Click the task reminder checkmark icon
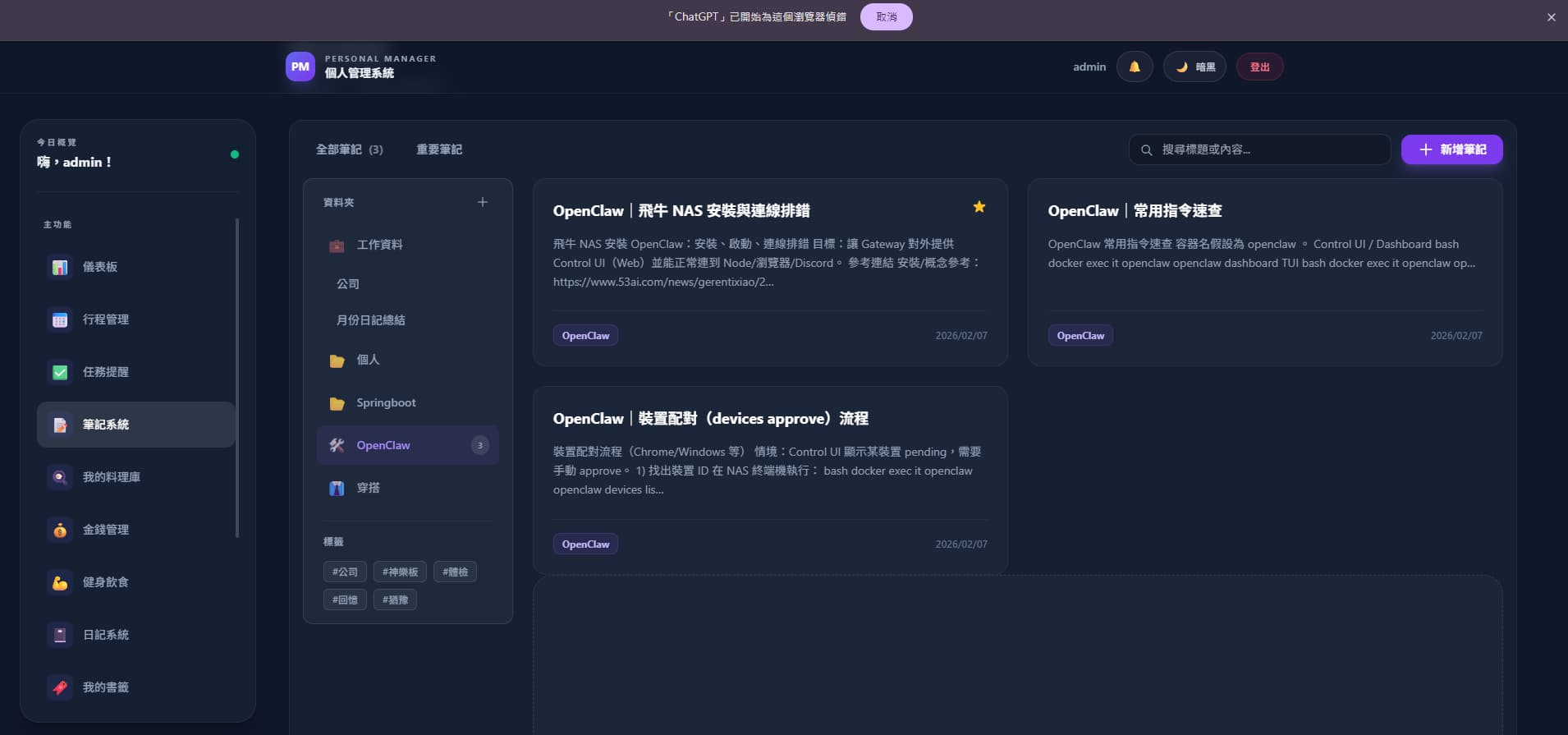 [60, 372]
